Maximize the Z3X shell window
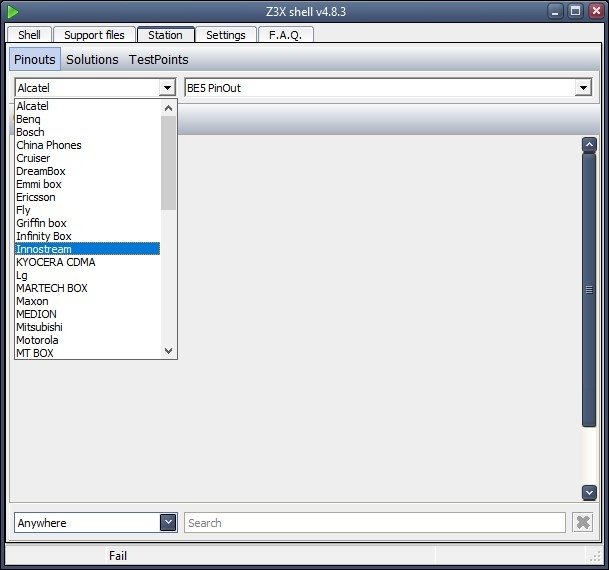609x570 pixels. click(x=576, y=11)
